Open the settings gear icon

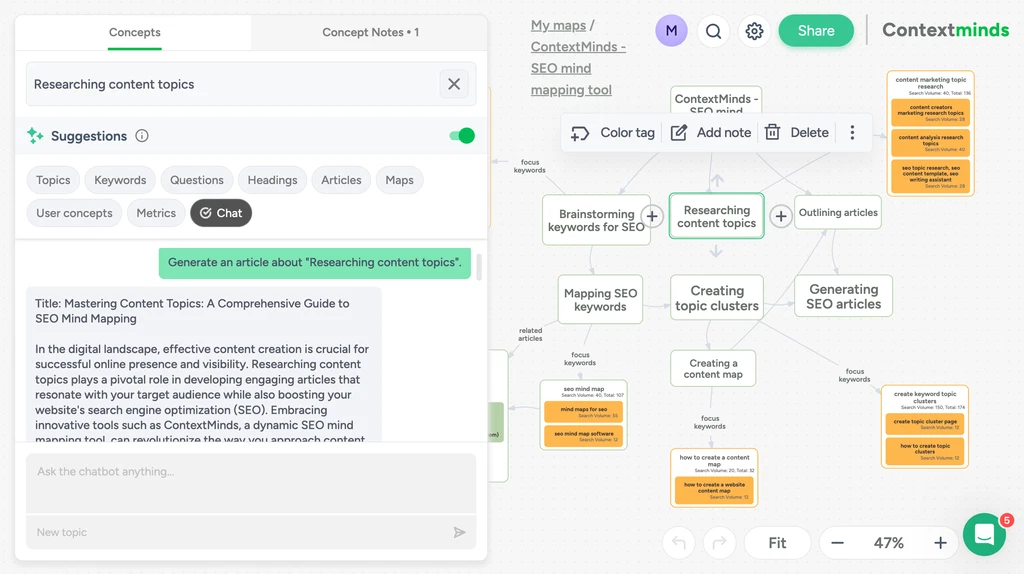[x=754, y=31]
